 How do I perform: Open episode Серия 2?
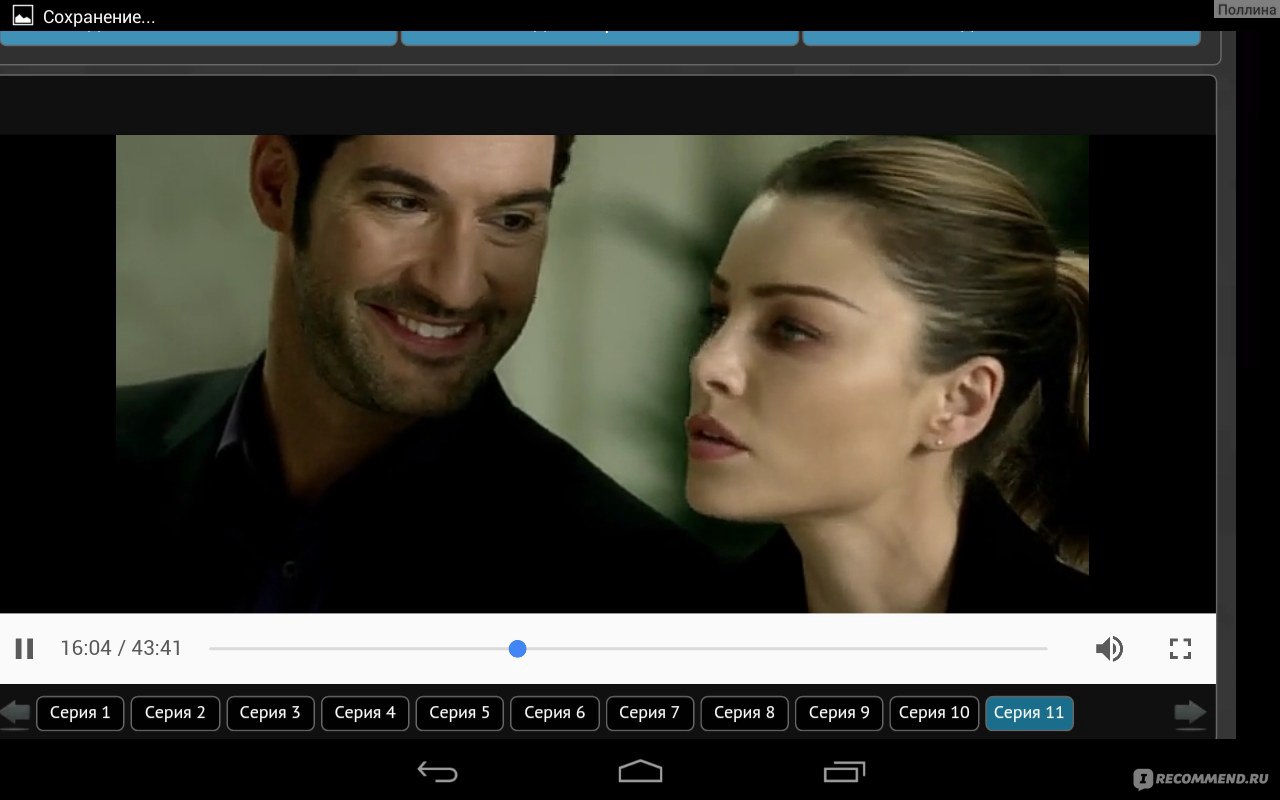pos(175,713)
